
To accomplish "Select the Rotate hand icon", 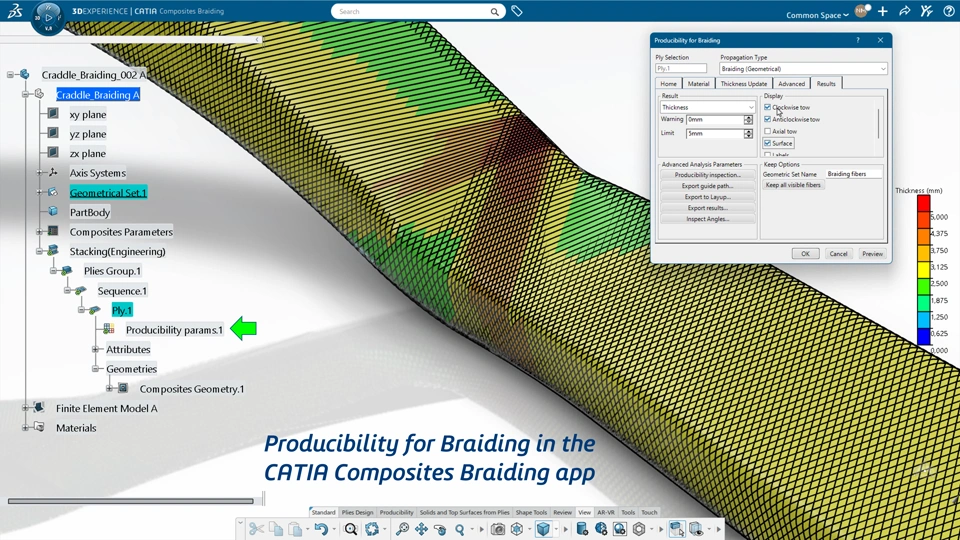I will pos(440,528).
